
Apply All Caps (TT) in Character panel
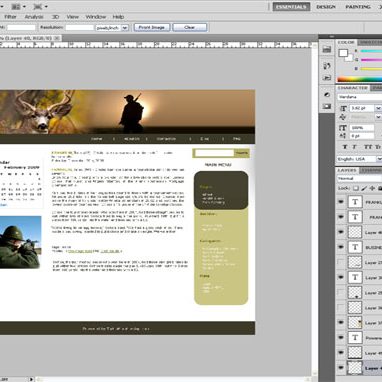tap(367, 147)
